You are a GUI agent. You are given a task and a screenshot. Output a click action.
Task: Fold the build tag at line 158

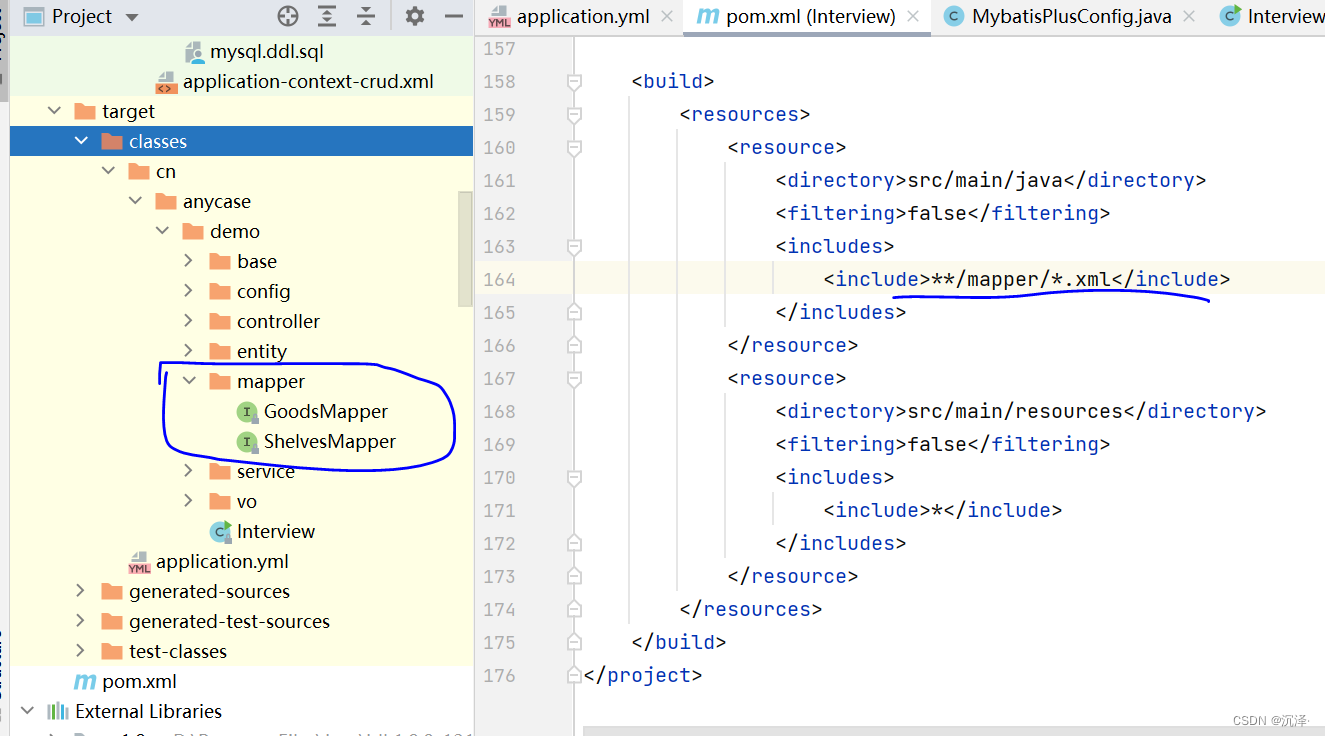(574, 82)
